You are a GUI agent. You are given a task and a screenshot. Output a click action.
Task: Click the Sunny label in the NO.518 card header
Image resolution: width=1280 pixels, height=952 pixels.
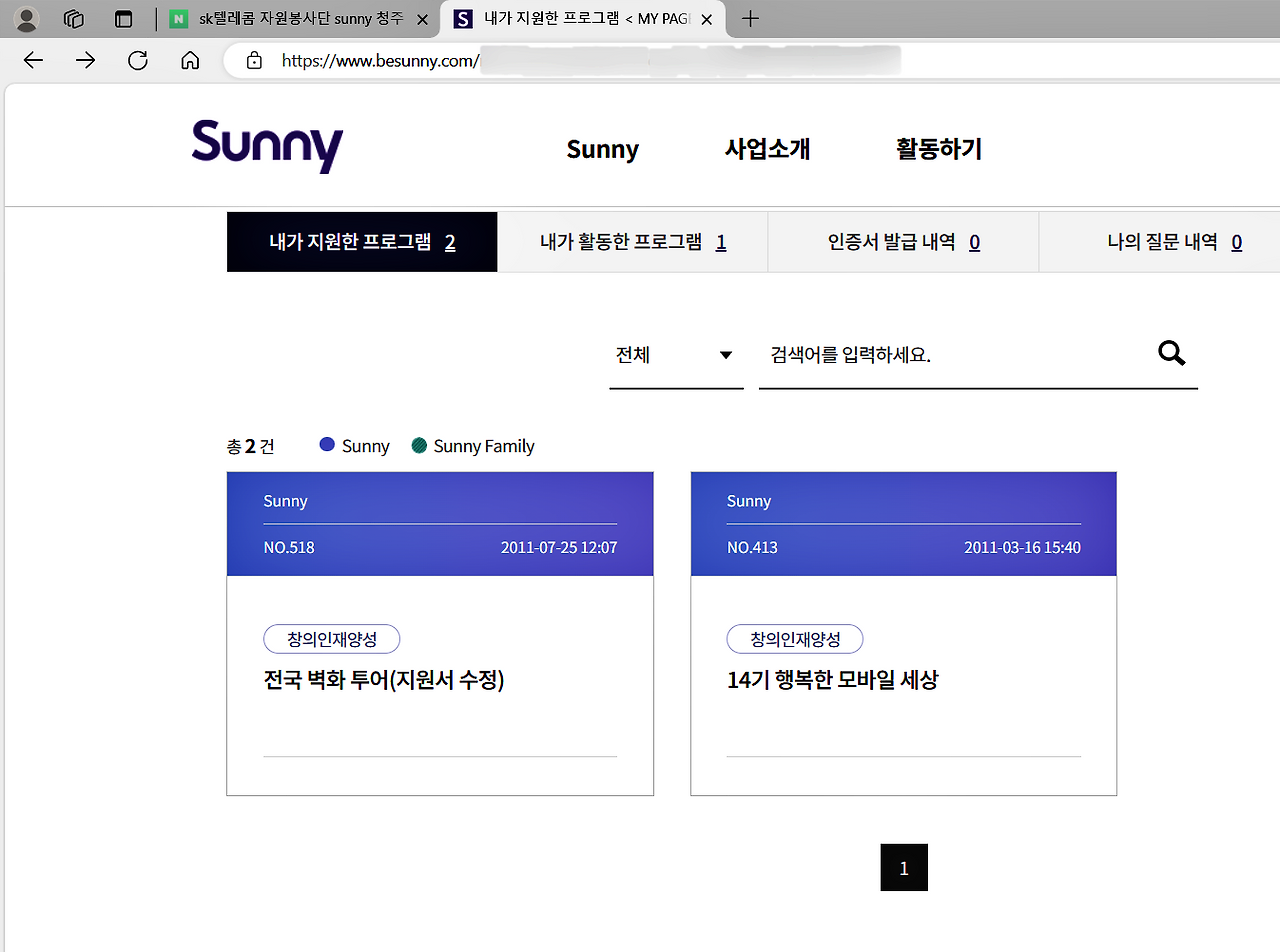[x=285, y=501]
